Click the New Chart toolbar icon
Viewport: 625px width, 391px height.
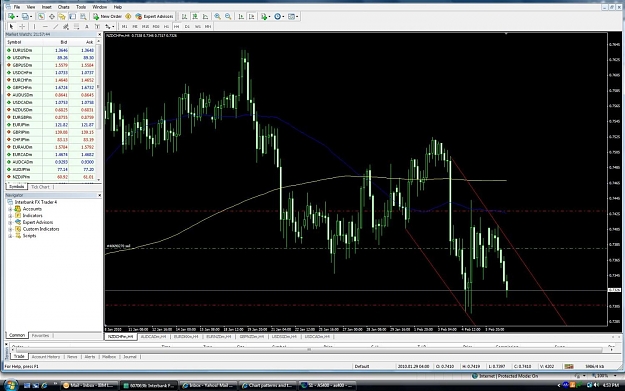tap(11, 16)
